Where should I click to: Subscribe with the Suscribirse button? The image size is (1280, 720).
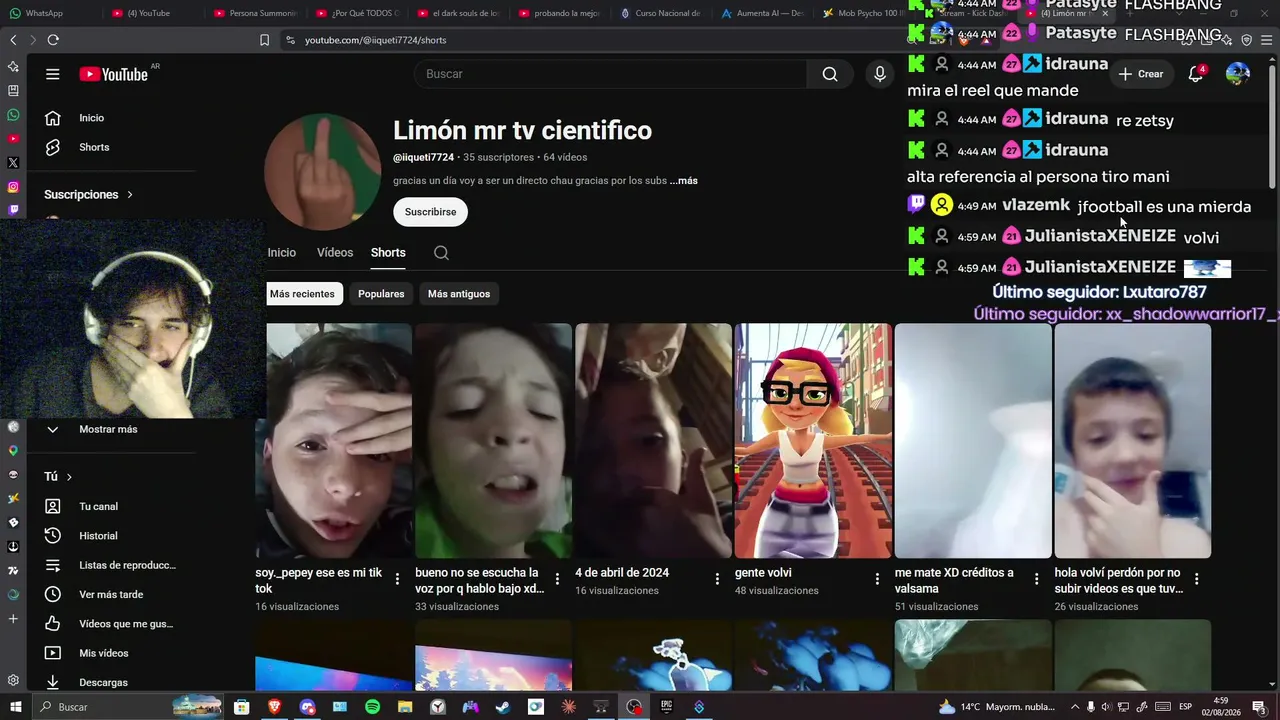coord(430,212)
